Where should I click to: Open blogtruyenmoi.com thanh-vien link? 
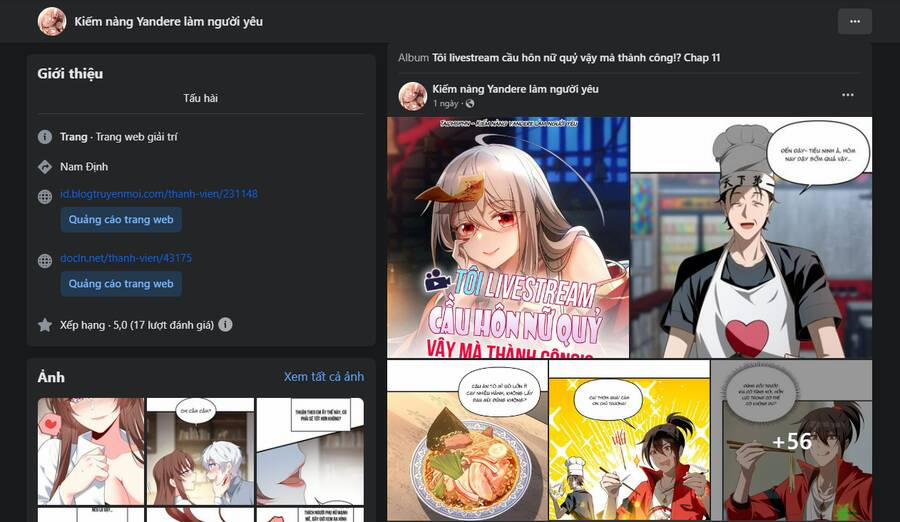coord(158,194)
